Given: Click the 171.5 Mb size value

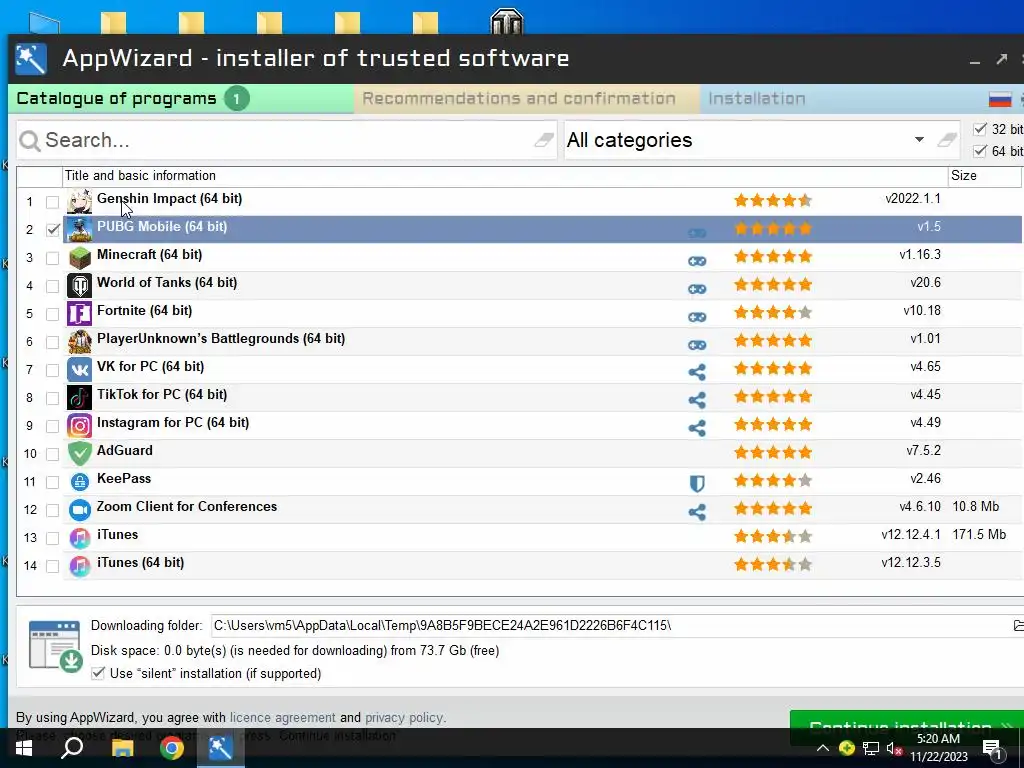Looking at the screenshot, I should [x=979, y=534].
